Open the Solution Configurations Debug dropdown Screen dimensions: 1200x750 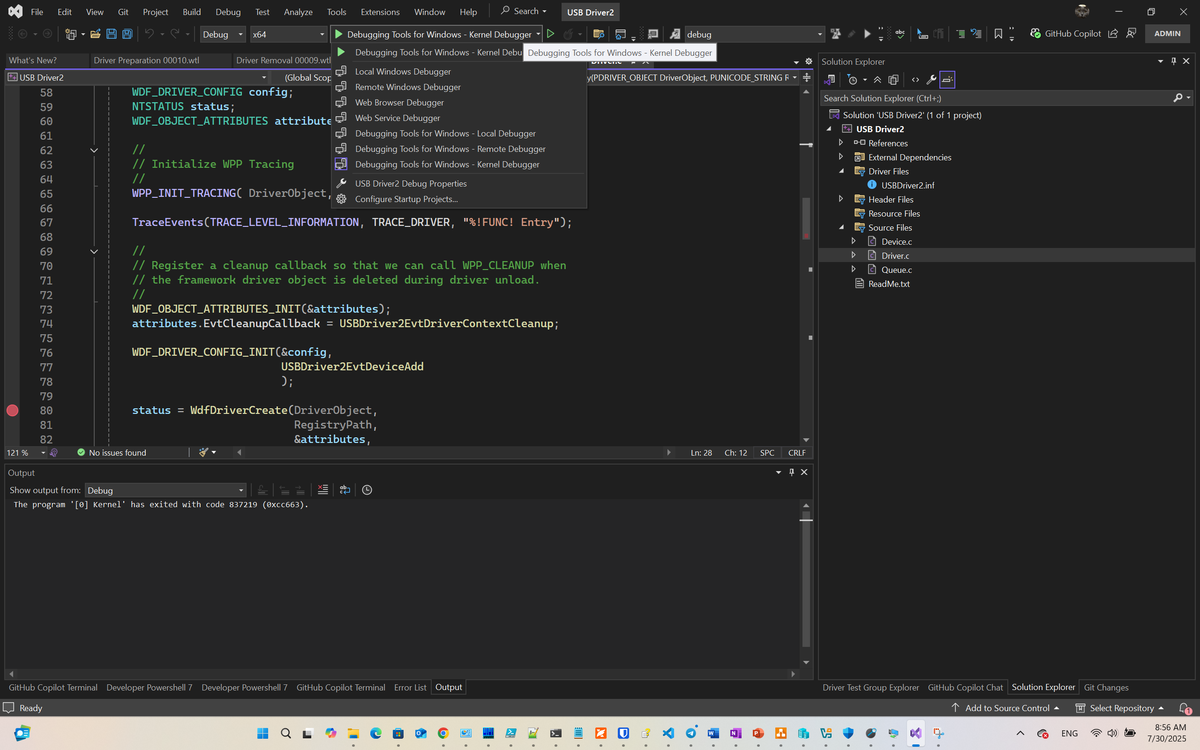point(221,34)
